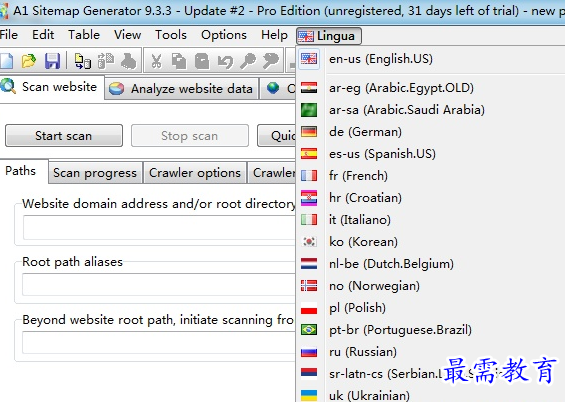Focus the Website domain address input field
This screenshot has width=565, height=402.
point(159,228)
